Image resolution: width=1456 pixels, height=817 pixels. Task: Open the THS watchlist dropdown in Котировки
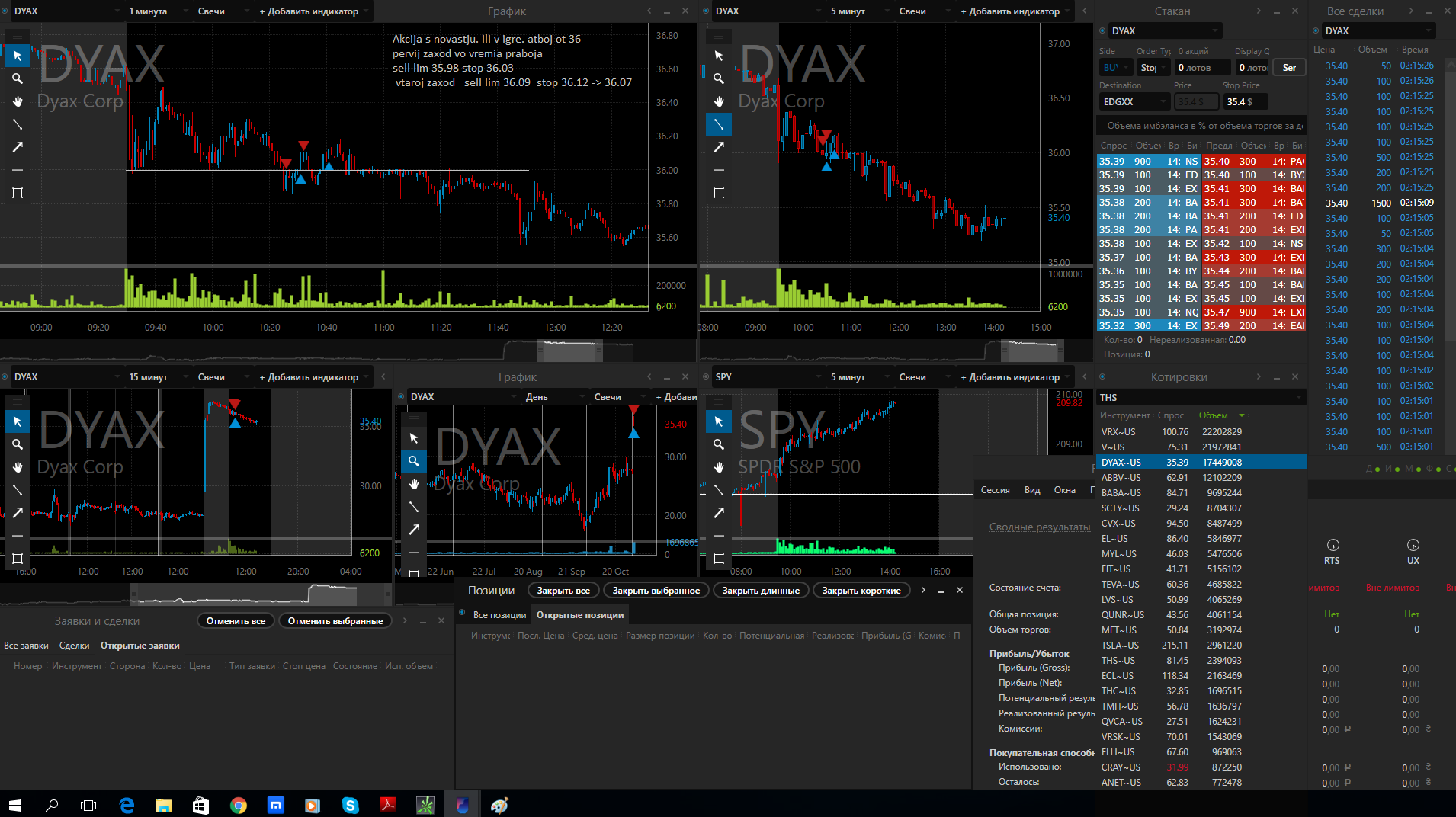[1201, 398]
